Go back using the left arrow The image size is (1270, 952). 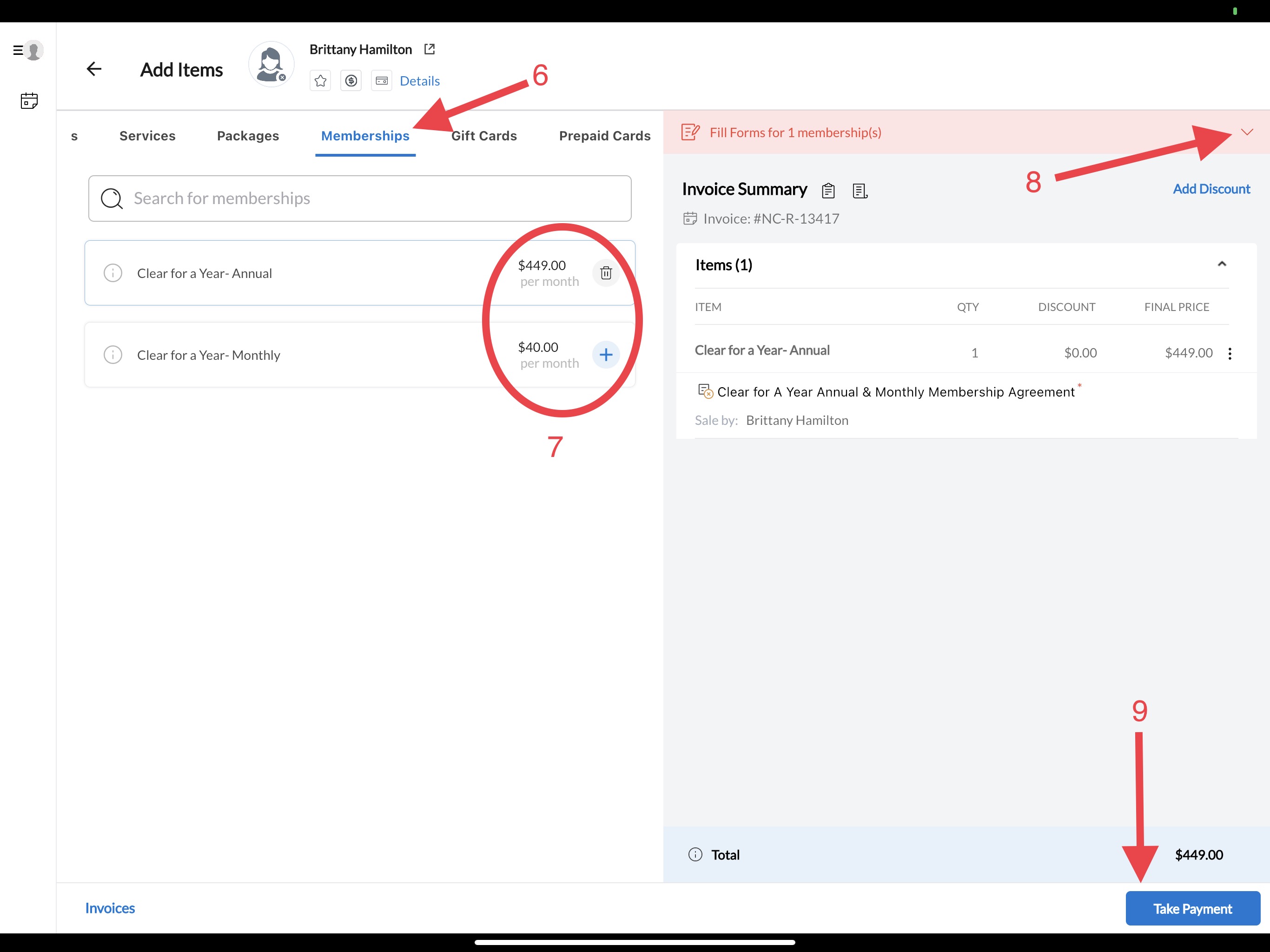(x=93, y=69)
